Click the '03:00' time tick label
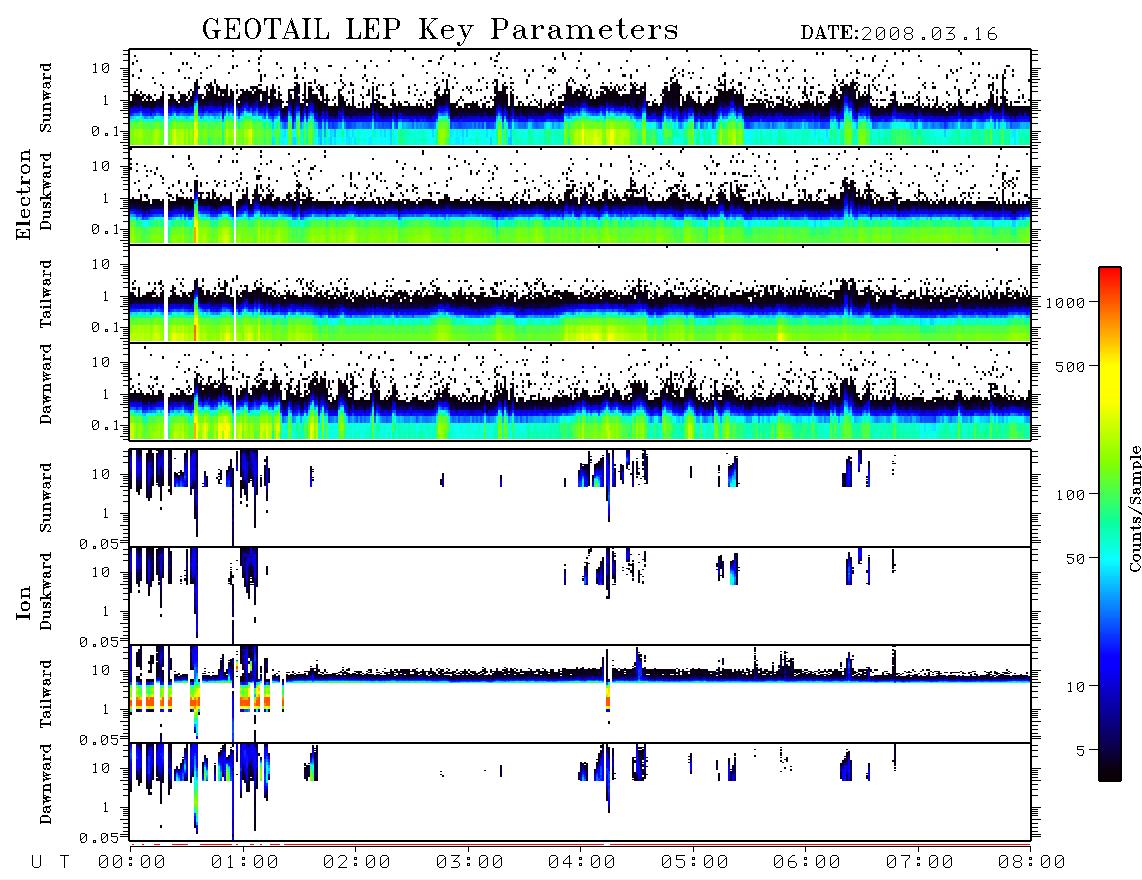This screenshot has height=880, width=1142. (470, 862)
